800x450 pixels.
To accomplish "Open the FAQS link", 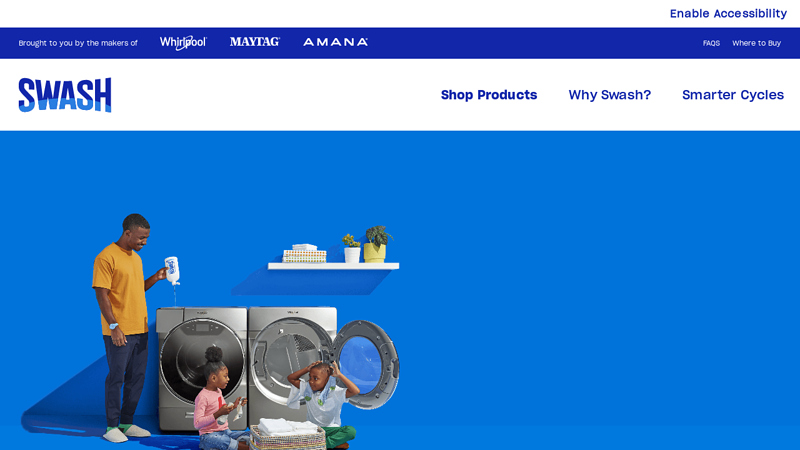I will [x=711, y=43].
